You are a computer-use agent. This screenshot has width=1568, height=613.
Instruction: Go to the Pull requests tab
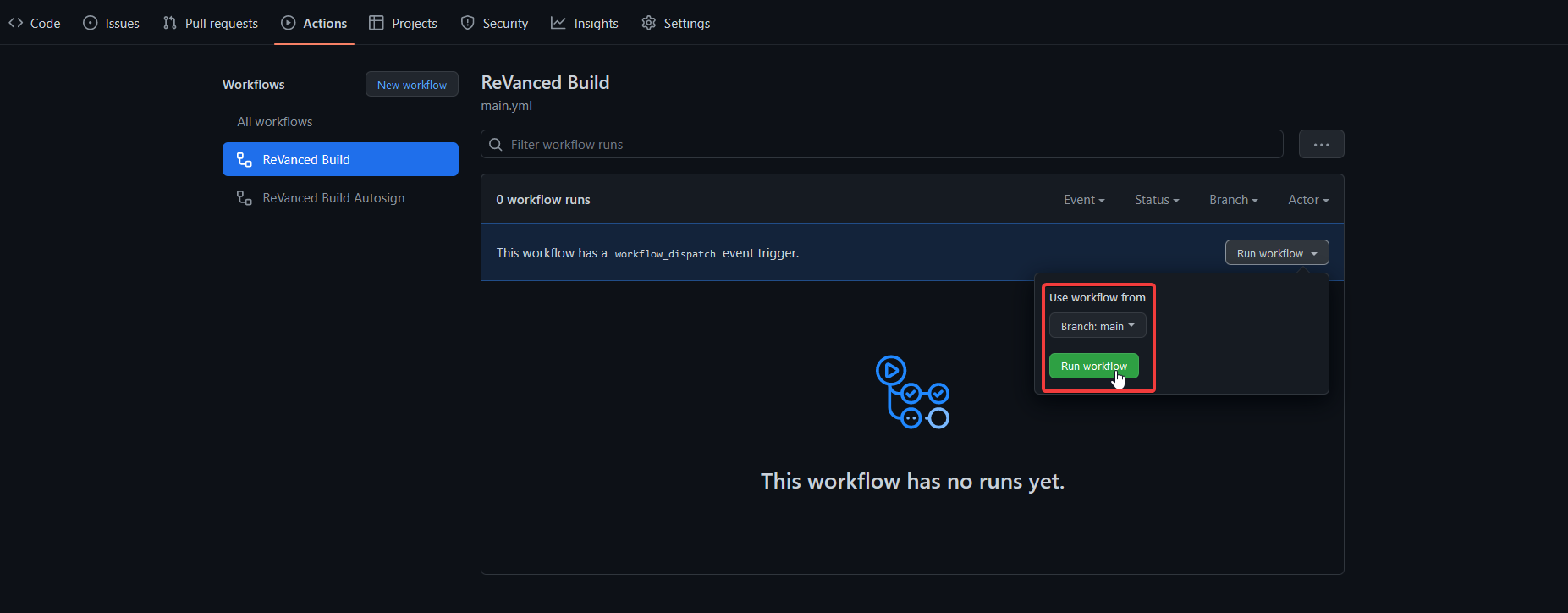(x=211, y=23)
